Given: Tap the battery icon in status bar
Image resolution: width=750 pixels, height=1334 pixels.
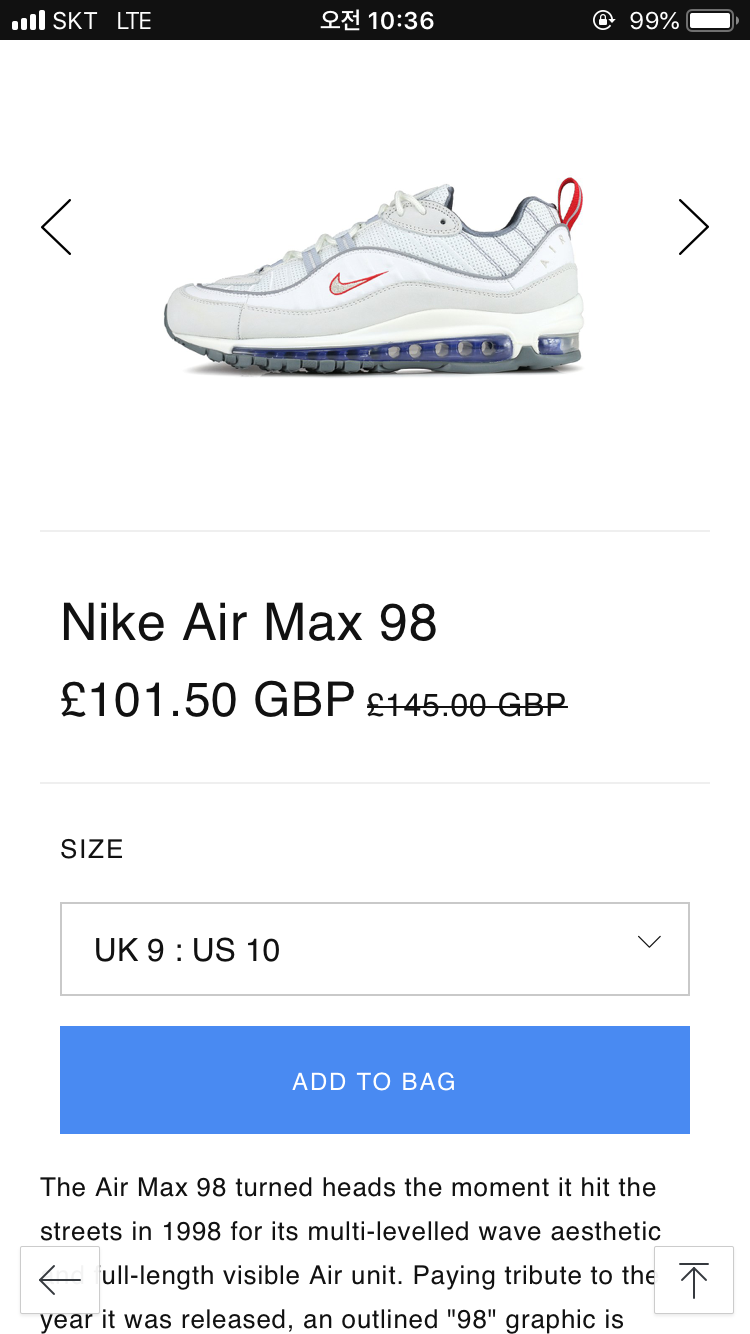Looking at the screenshot, I should [711, 20].
